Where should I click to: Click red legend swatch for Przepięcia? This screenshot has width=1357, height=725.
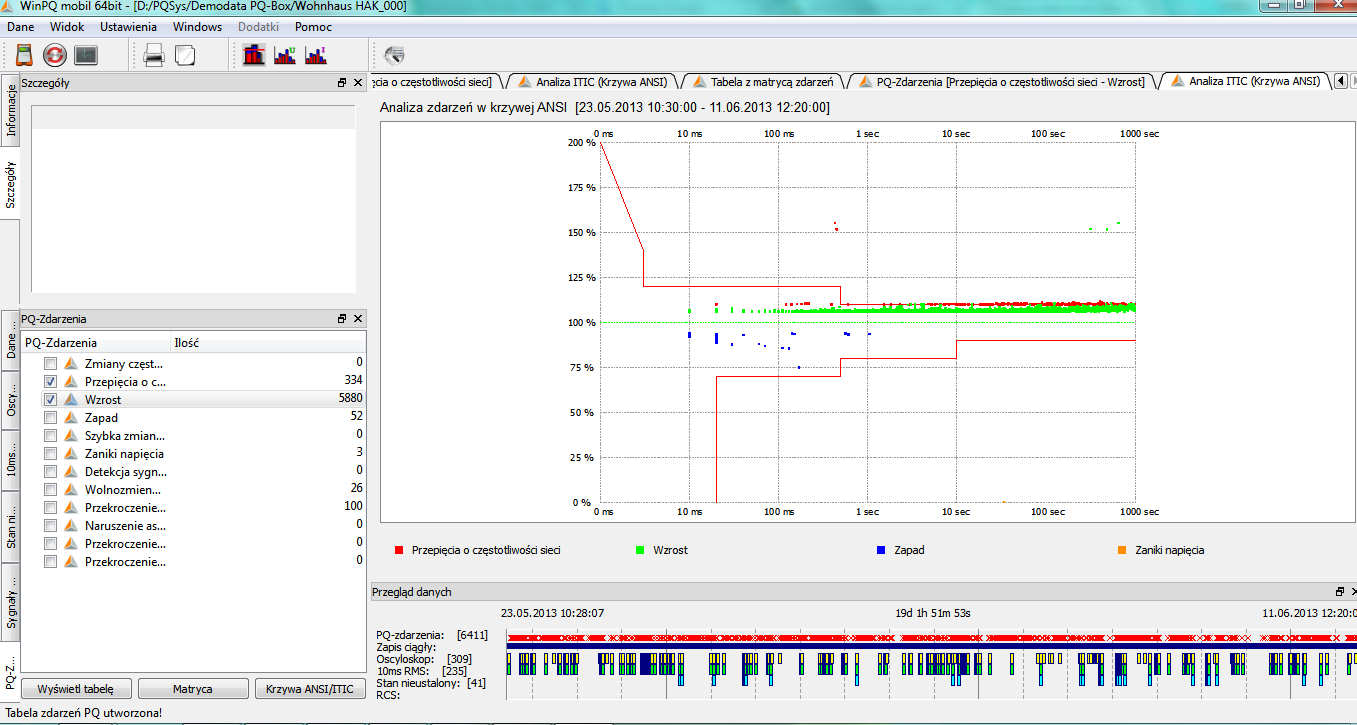pyautogui.click(x=399, y=550)
